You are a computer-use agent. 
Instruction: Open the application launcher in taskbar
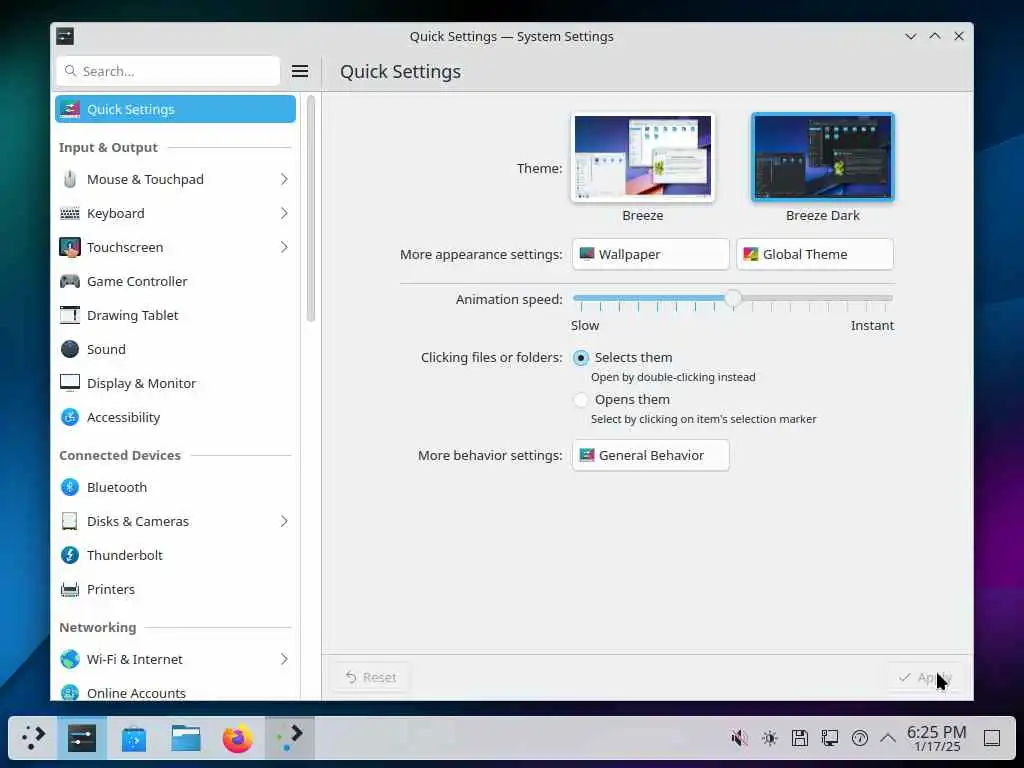33,738
